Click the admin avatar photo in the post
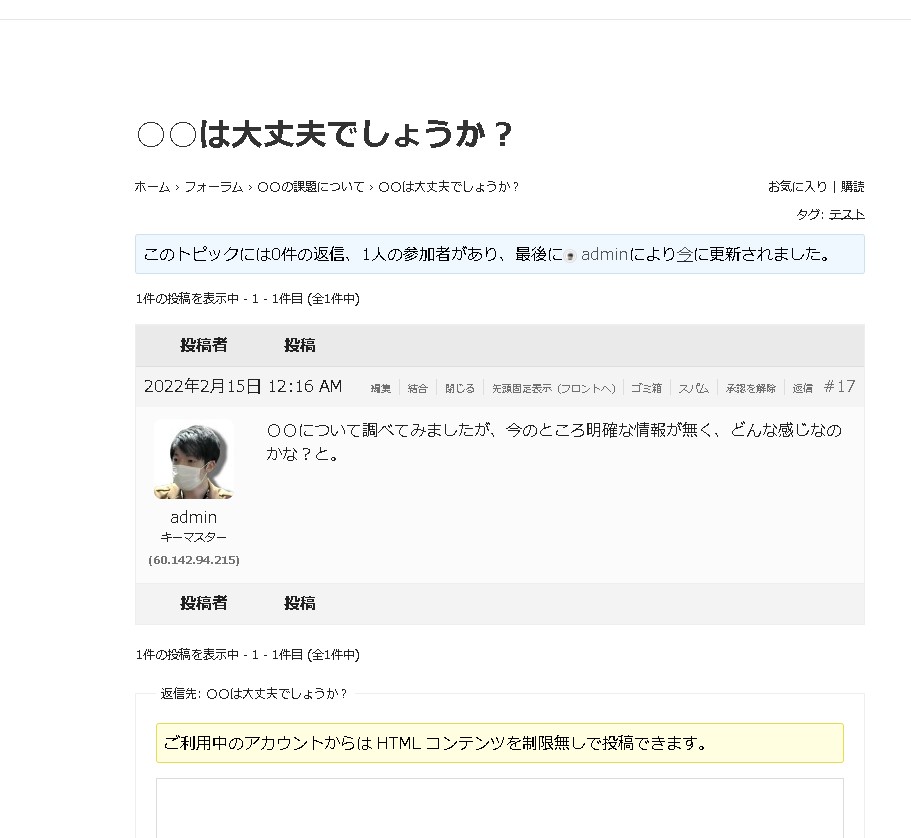This screenshot has height=838, width=911. (194, 459)
